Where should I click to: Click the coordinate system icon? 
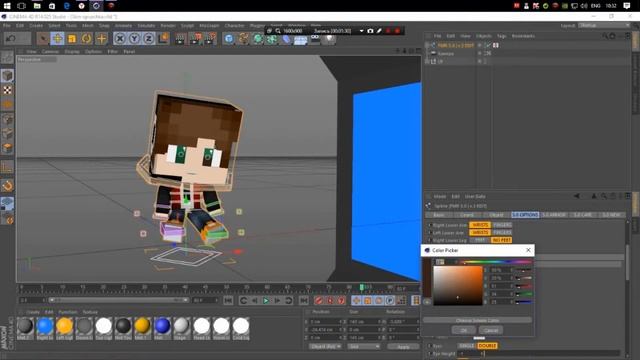163,39
